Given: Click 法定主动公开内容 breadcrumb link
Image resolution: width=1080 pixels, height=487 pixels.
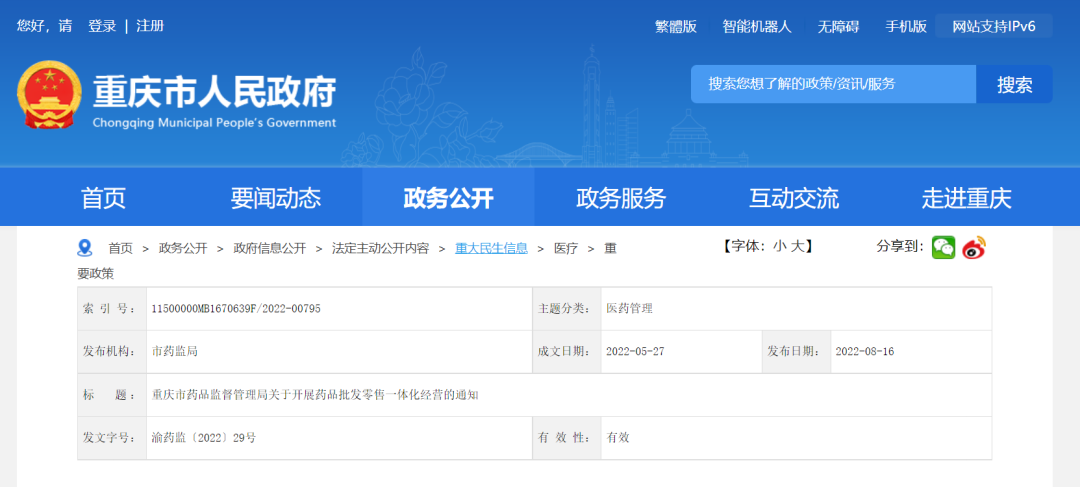Looking at the screenshot, I should [x=380, y=249].
